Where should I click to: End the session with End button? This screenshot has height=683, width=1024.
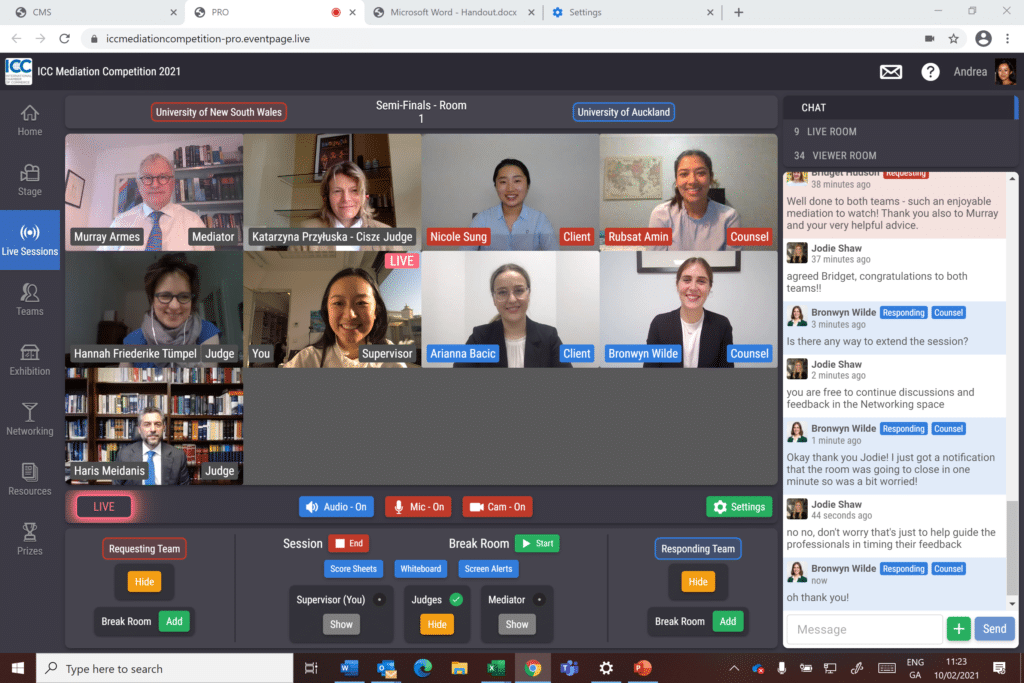[349, 544]
